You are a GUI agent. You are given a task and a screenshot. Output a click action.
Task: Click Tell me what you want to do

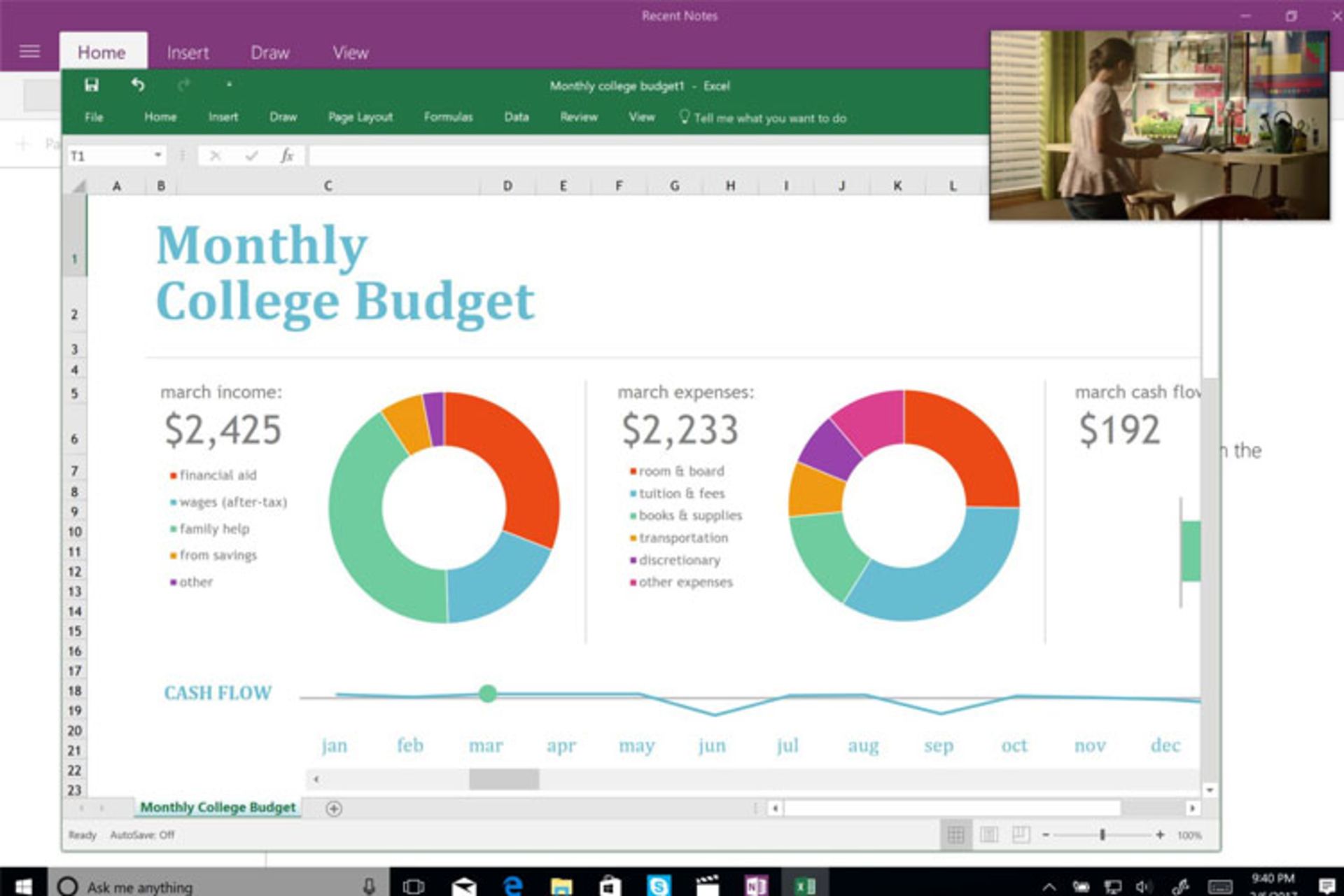coord(769,118)
